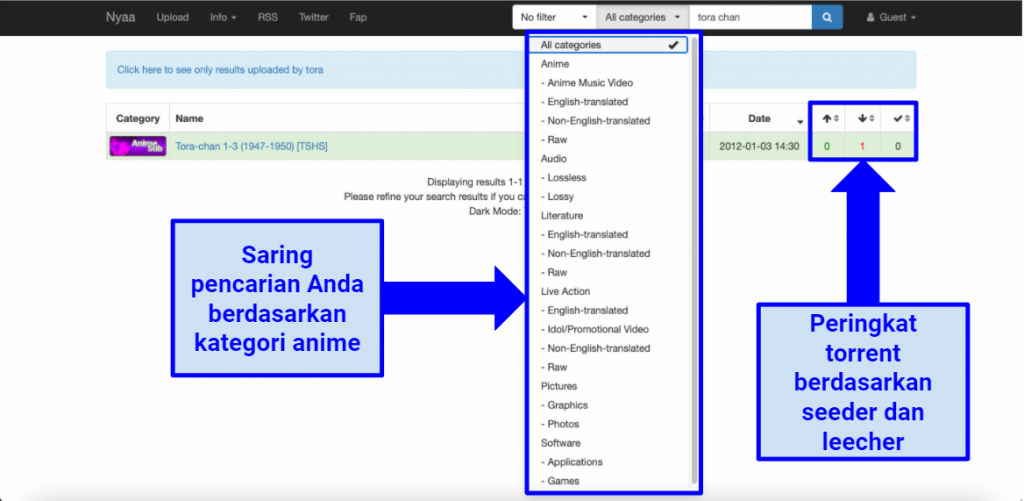Viewport: 1024px width, 501px height.
Task: Select the checked All categories option
Action: [x=610, y=45]
